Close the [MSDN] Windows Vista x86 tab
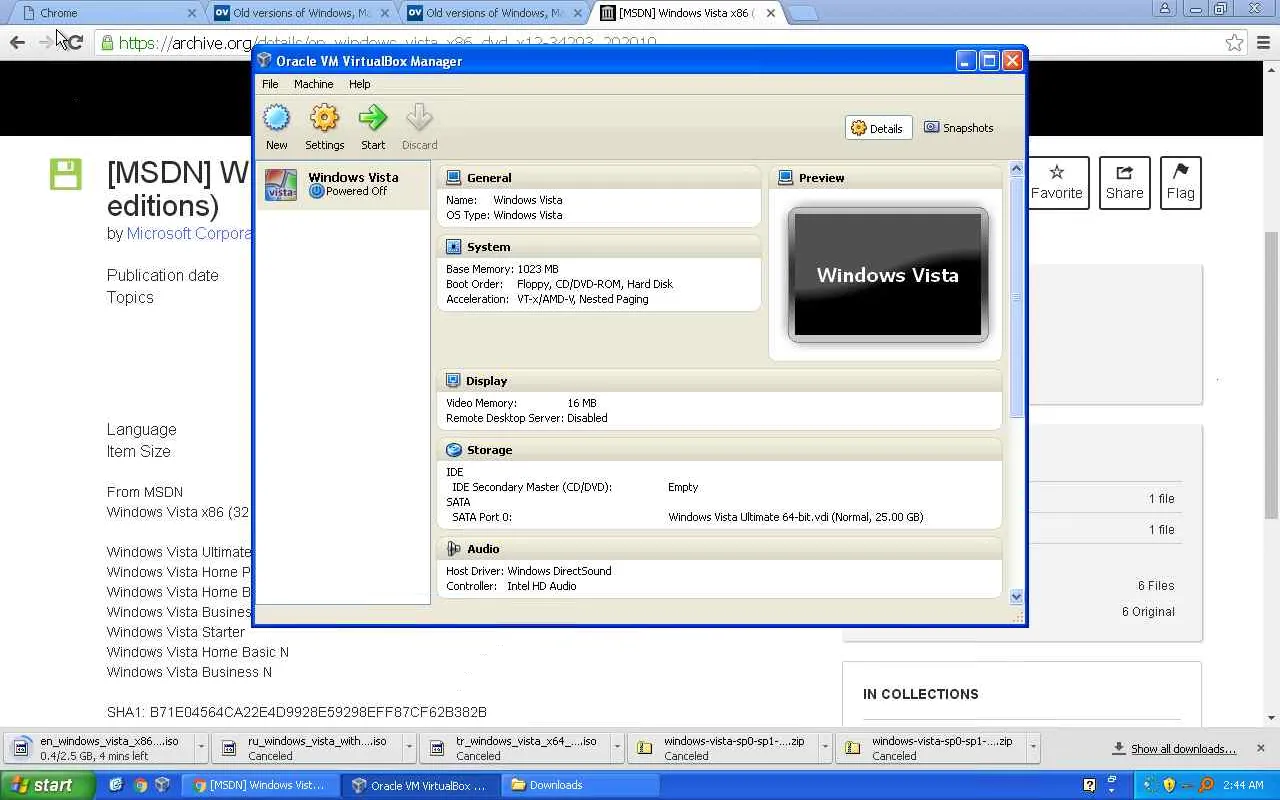1280x800 pixels. (x=770, y=13)
